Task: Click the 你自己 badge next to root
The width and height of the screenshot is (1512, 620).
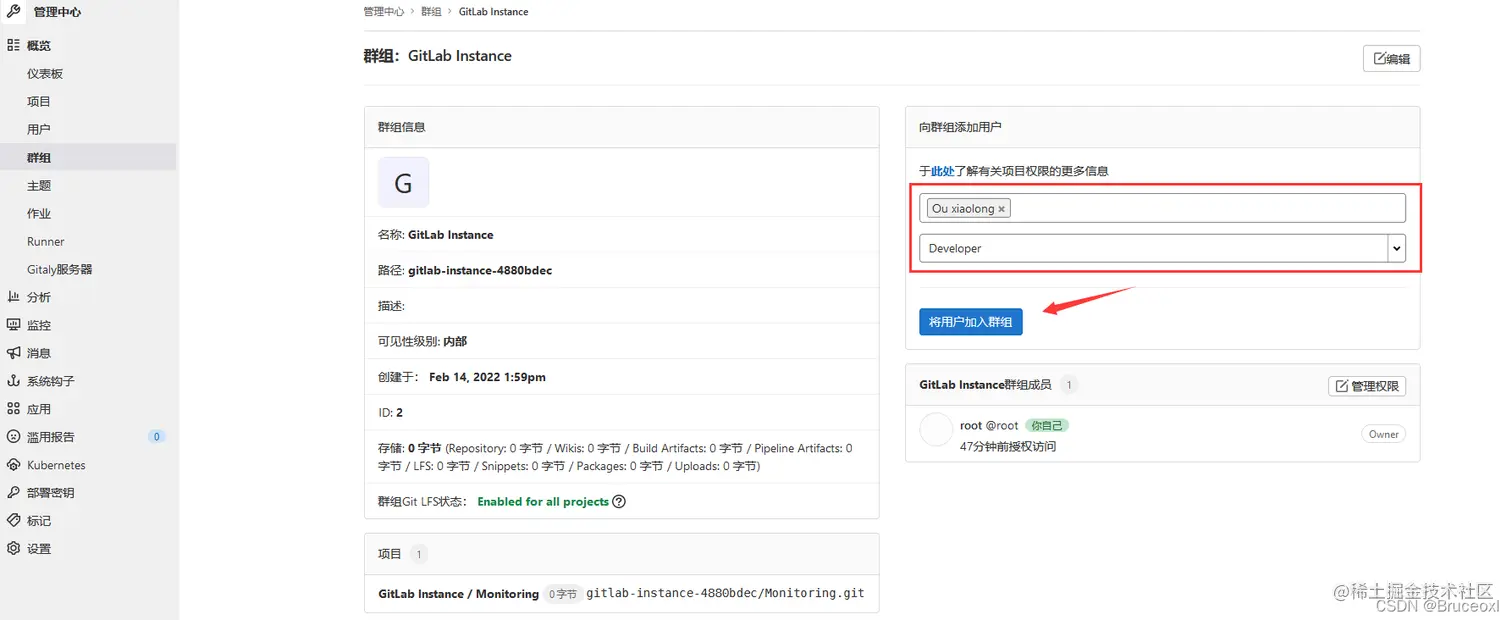Action: tap(1047, 426)
